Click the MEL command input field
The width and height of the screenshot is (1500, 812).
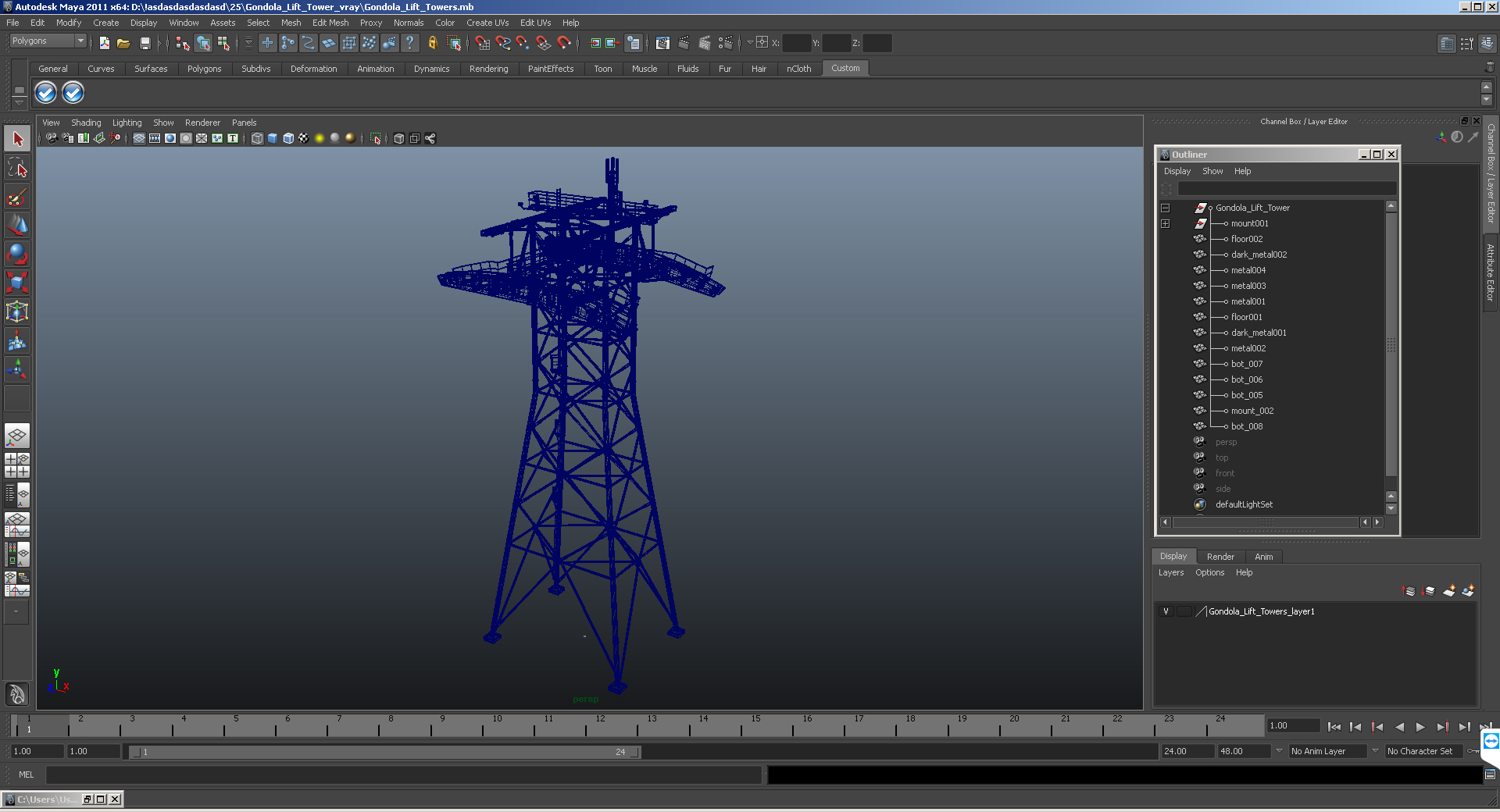pos(403,775)
